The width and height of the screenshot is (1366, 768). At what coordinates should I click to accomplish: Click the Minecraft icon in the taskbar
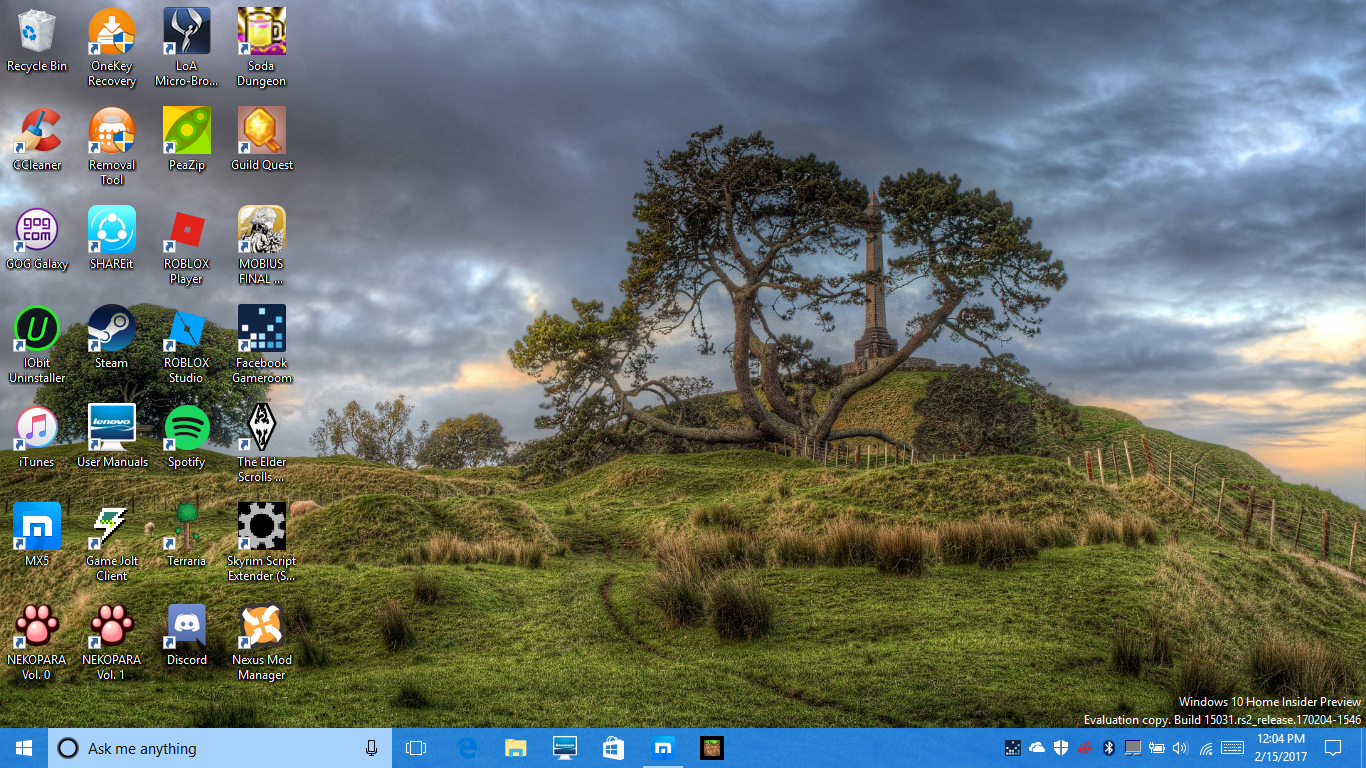pyautogui.click(x=711, y=748)
